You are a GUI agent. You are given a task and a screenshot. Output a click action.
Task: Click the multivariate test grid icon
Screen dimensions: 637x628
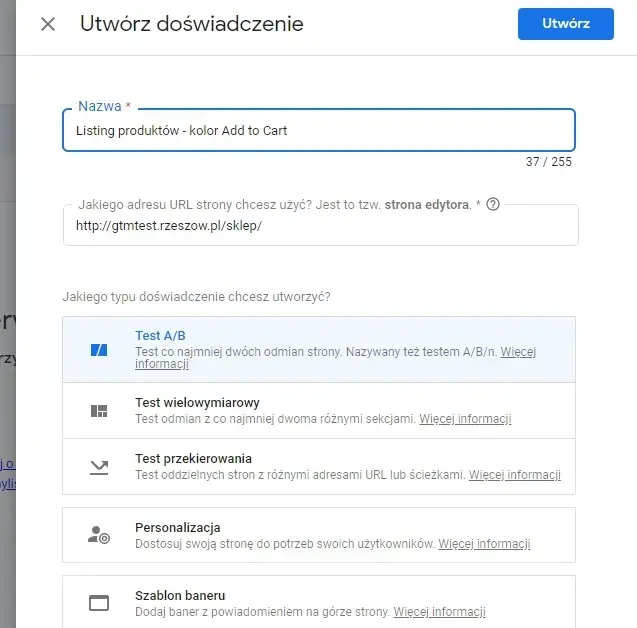click(99, 411)
